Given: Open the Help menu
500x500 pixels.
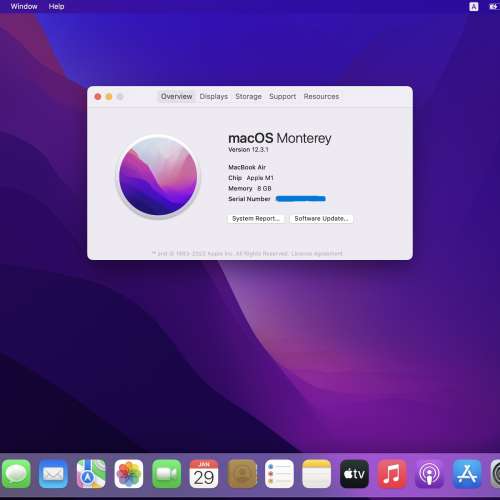Looking at the screenshot, I should 56,6.
